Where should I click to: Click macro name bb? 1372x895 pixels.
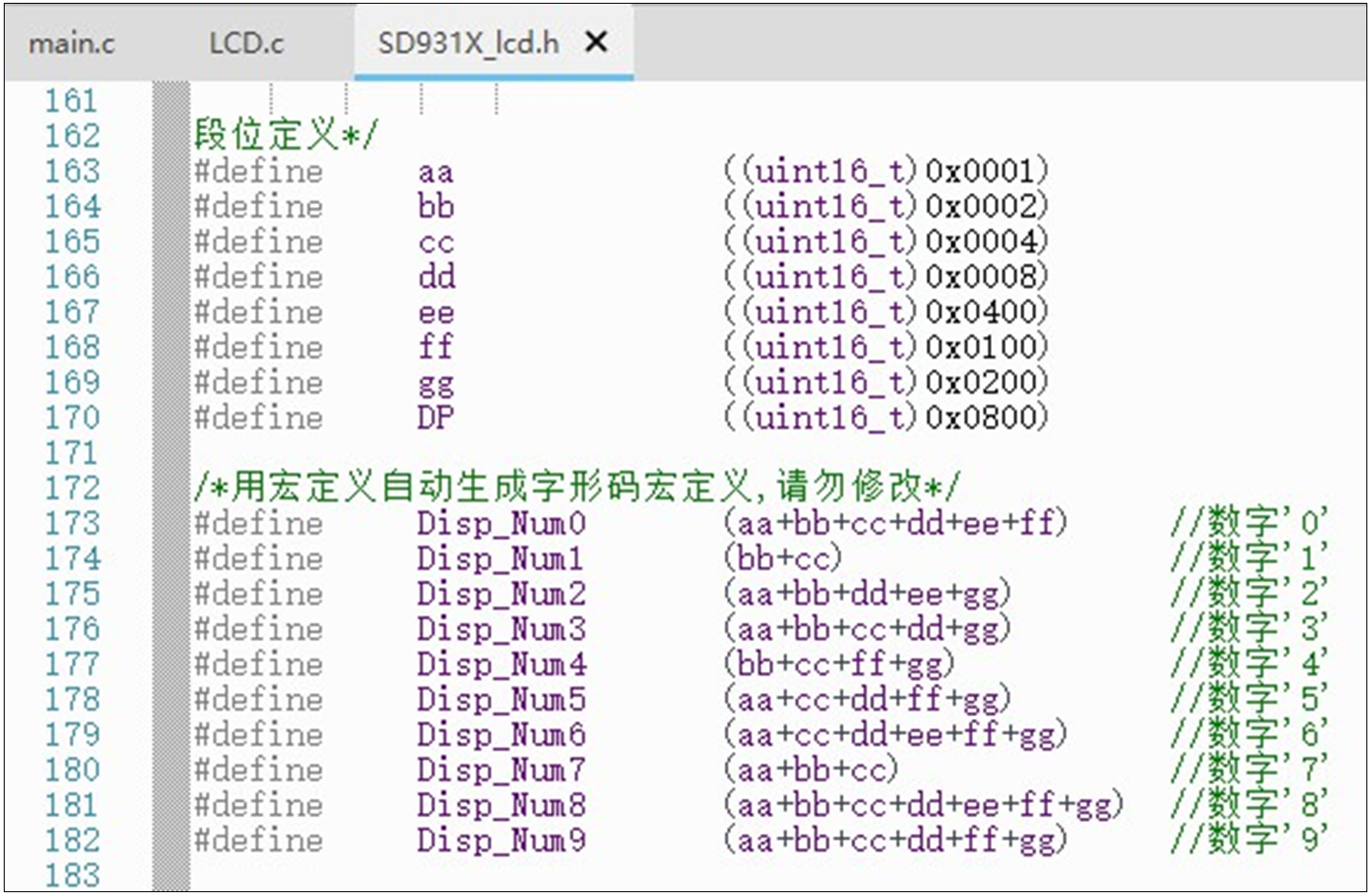435,206
